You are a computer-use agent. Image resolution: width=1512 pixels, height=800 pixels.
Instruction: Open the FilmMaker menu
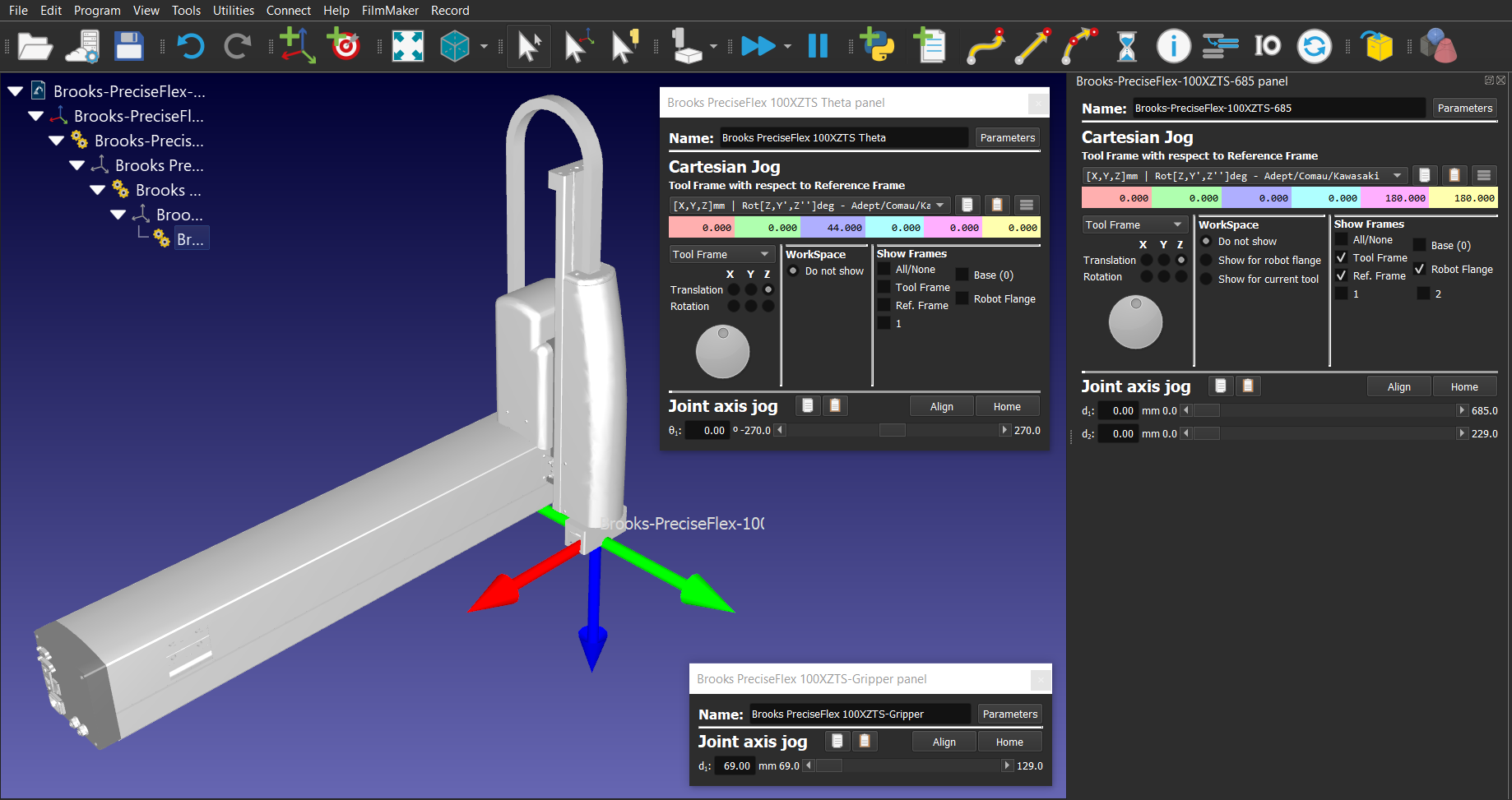[390, 10]
